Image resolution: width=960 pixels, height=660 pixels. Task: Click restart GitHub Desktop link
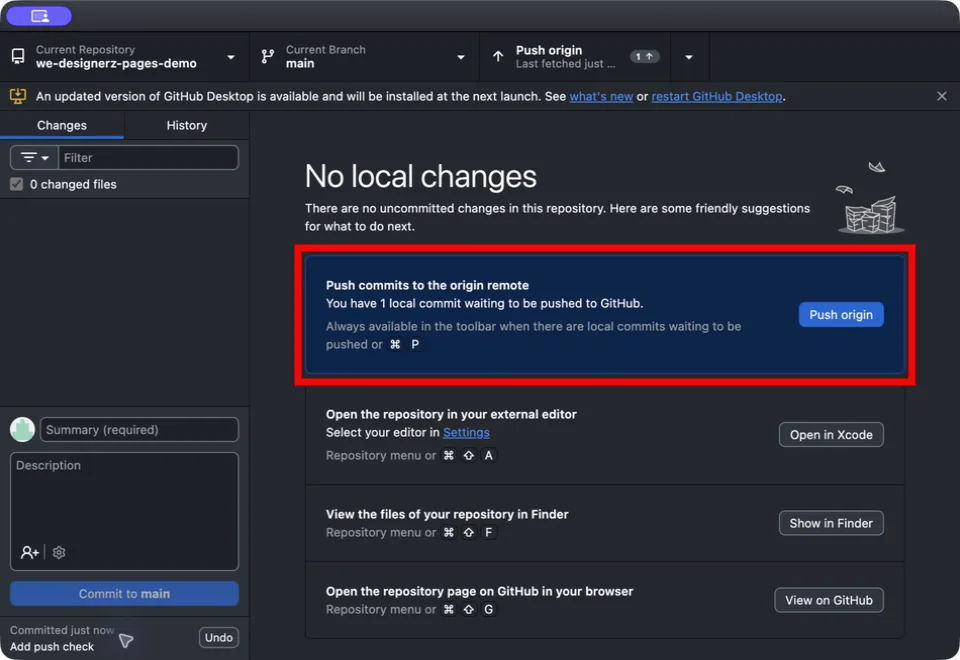[x=716, y=96]
